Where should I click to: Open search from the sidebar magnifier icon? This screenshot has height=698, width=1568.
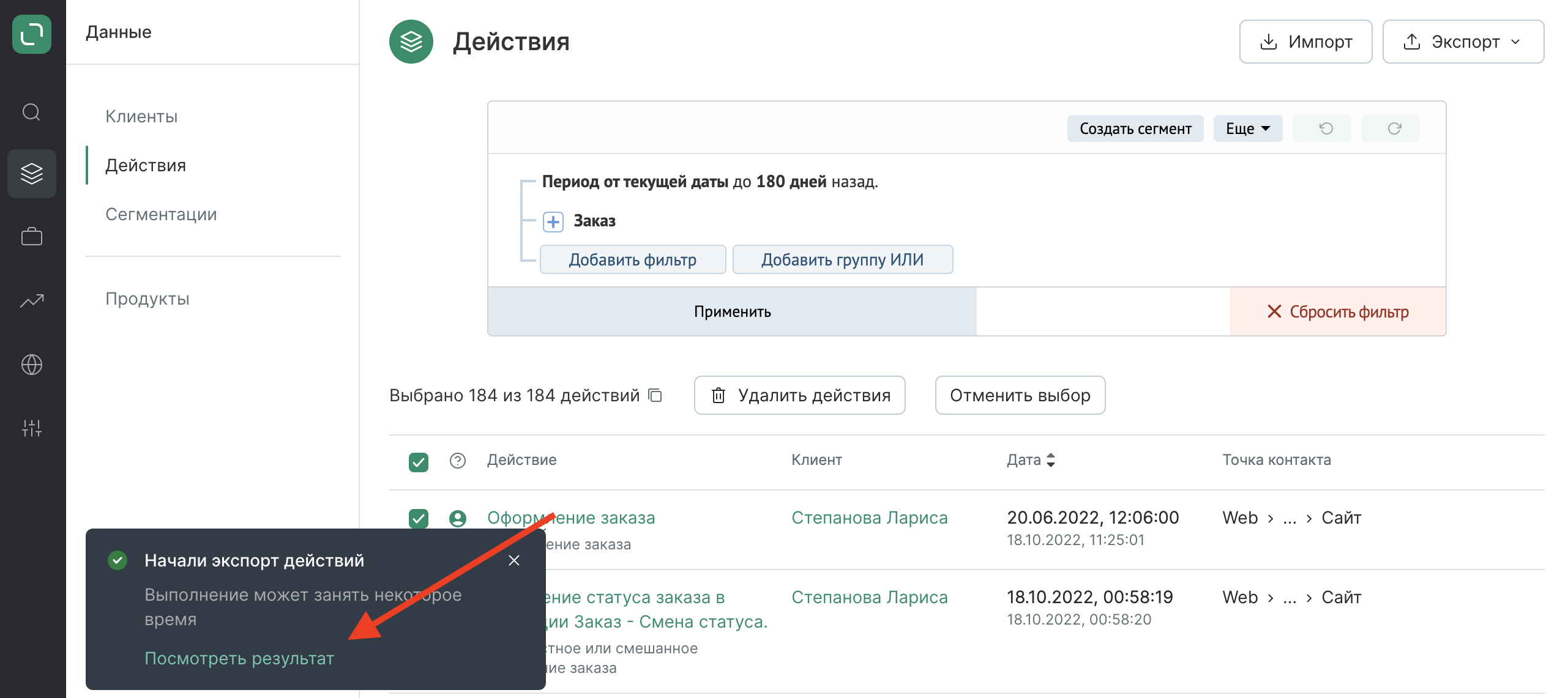tap(31, 112)
